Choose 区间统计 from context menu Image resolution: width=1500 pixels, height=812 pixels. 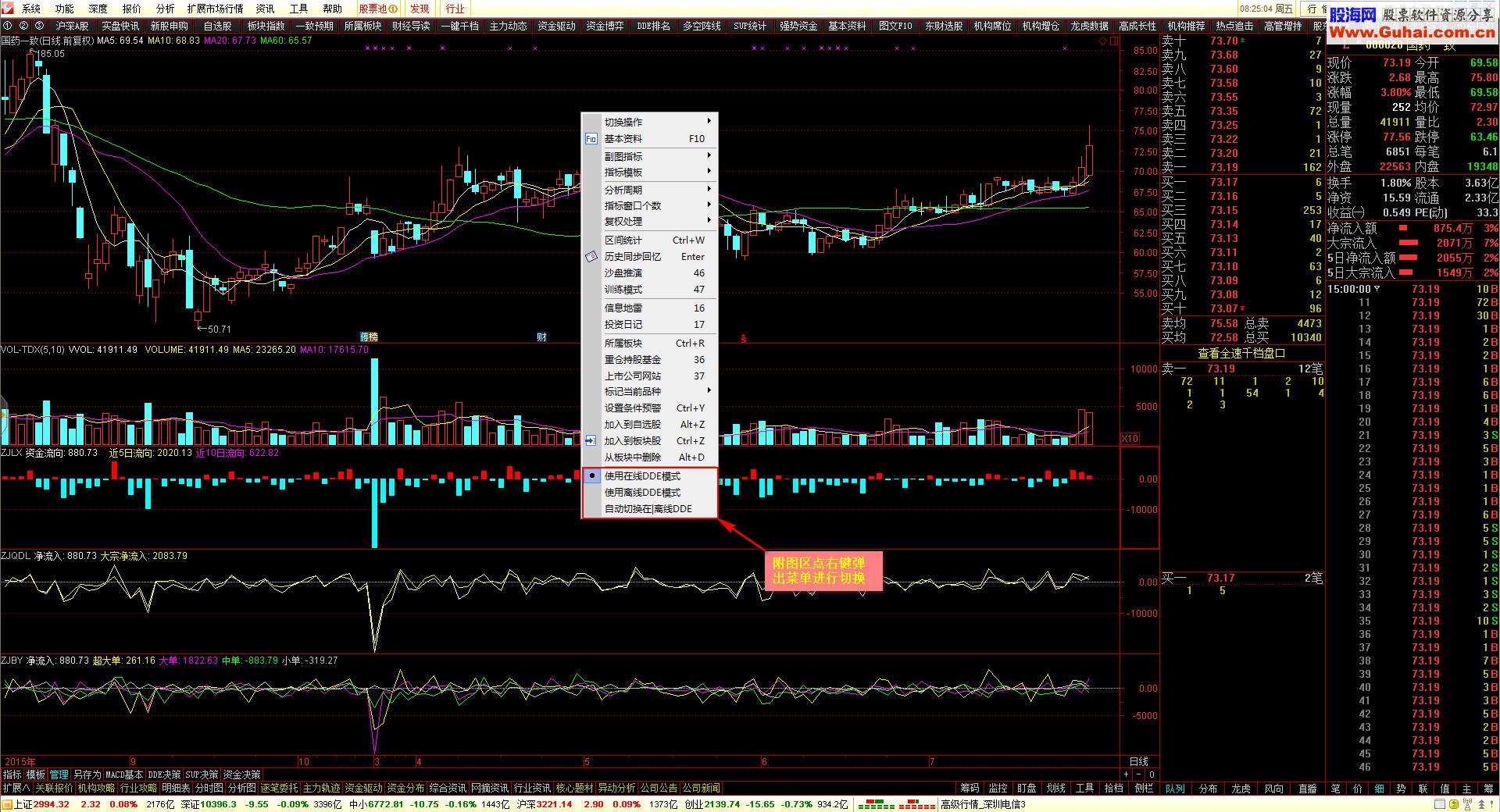[650, 240]
